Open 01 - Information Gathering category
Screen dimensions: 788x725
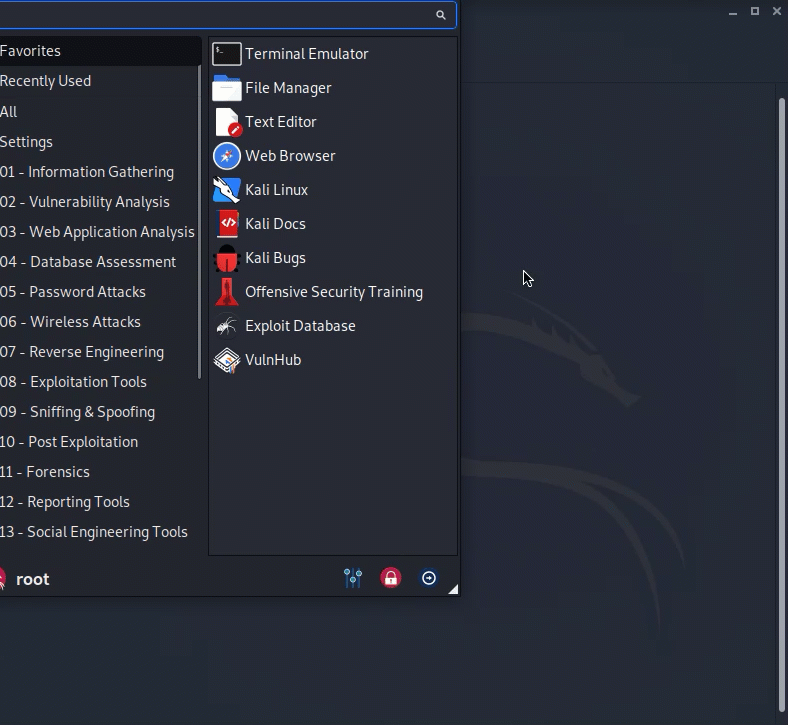coord(98,172)
